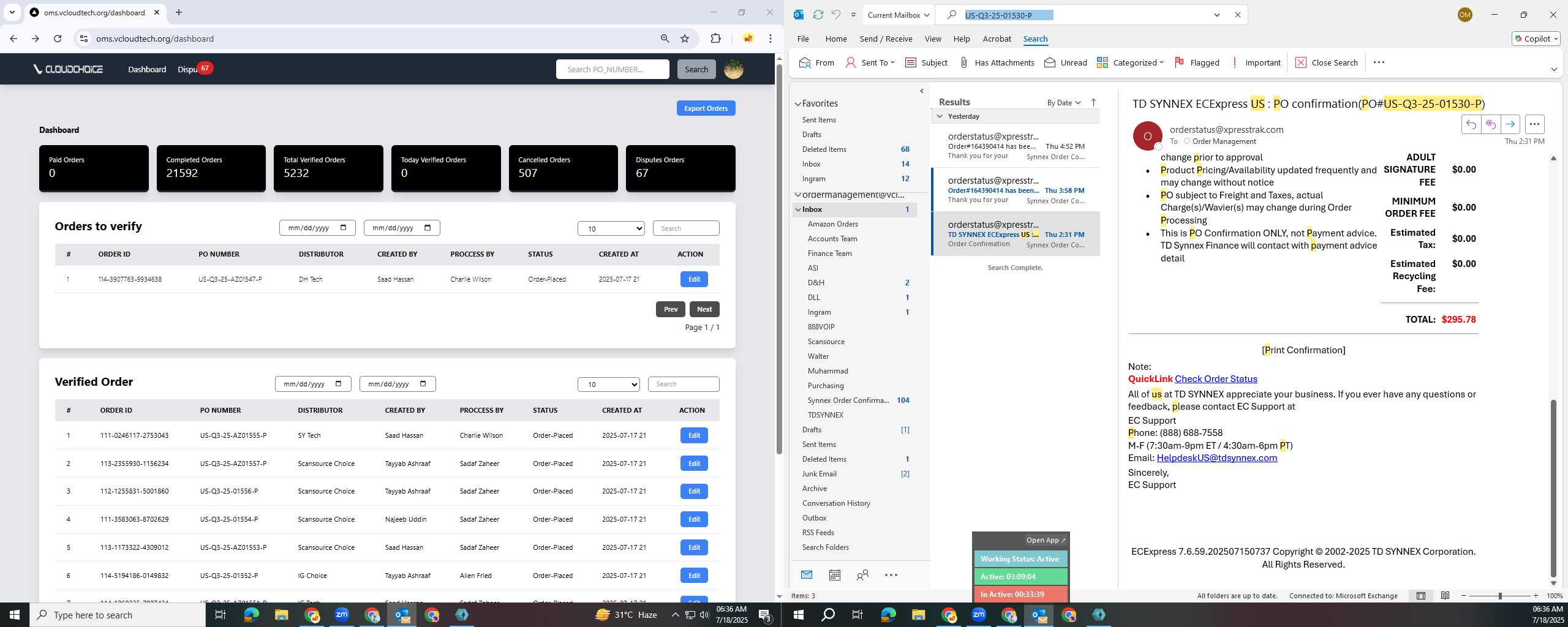Viewport: 1568px width, 627px height.
Task: Filter search results by From
Action: tap(816, 62)
